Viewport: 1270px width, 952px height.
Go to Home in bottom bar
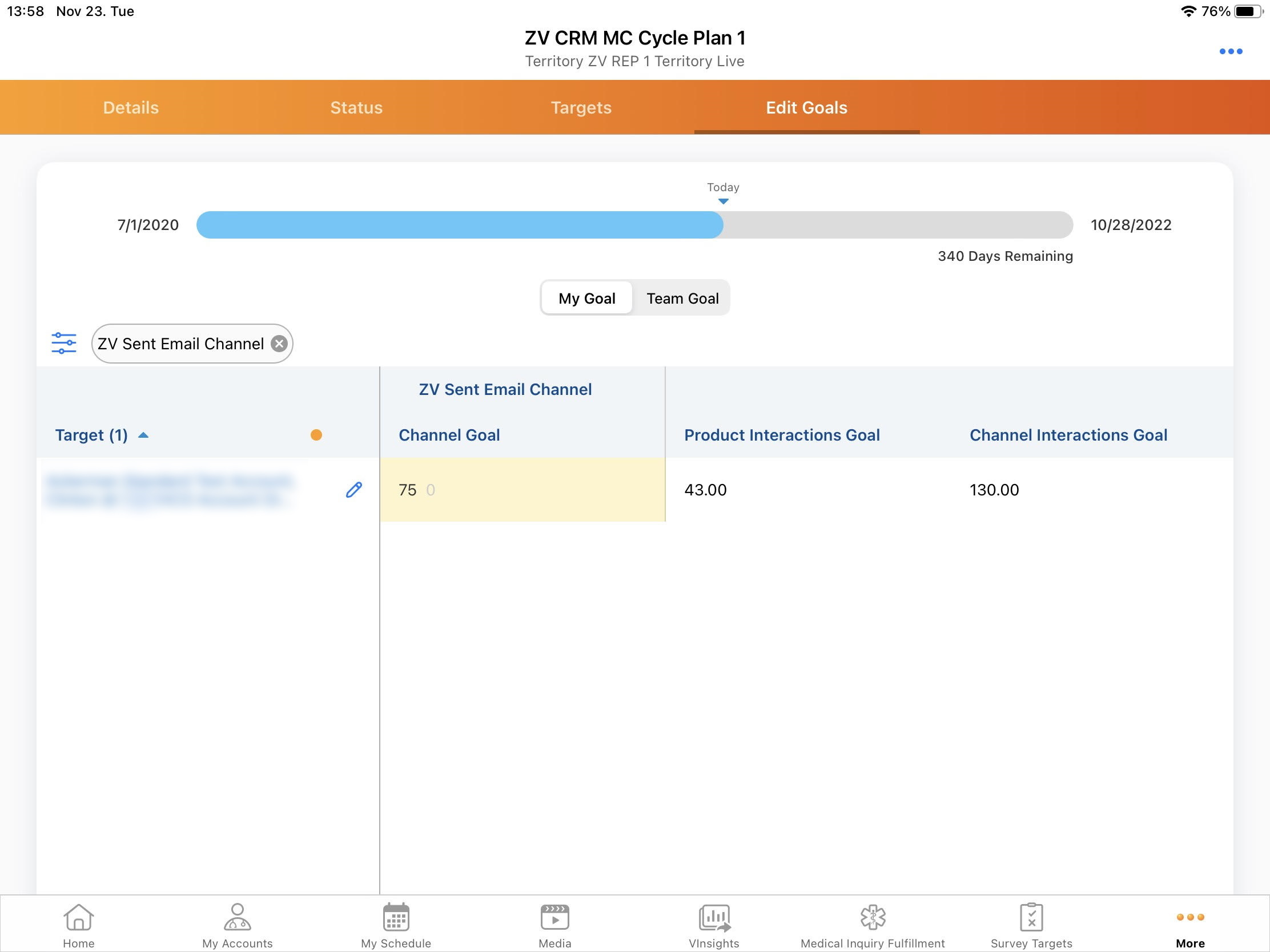79,925
